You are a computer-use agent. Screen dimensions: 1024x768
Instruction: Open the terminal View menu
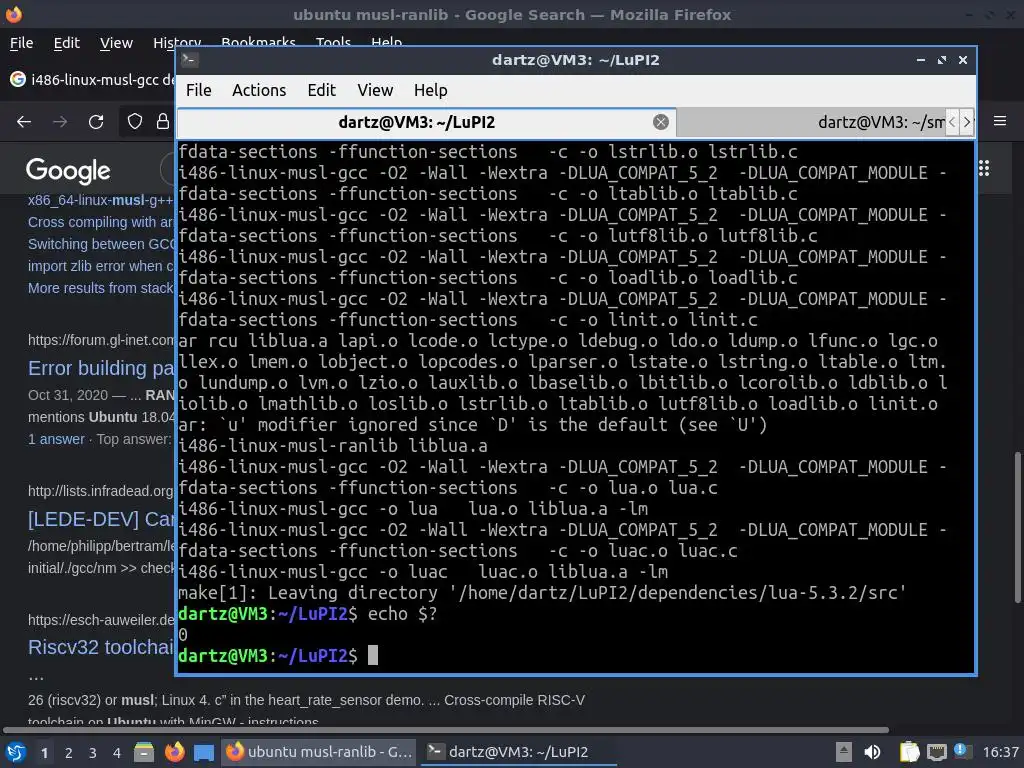[x=375, y=90]
